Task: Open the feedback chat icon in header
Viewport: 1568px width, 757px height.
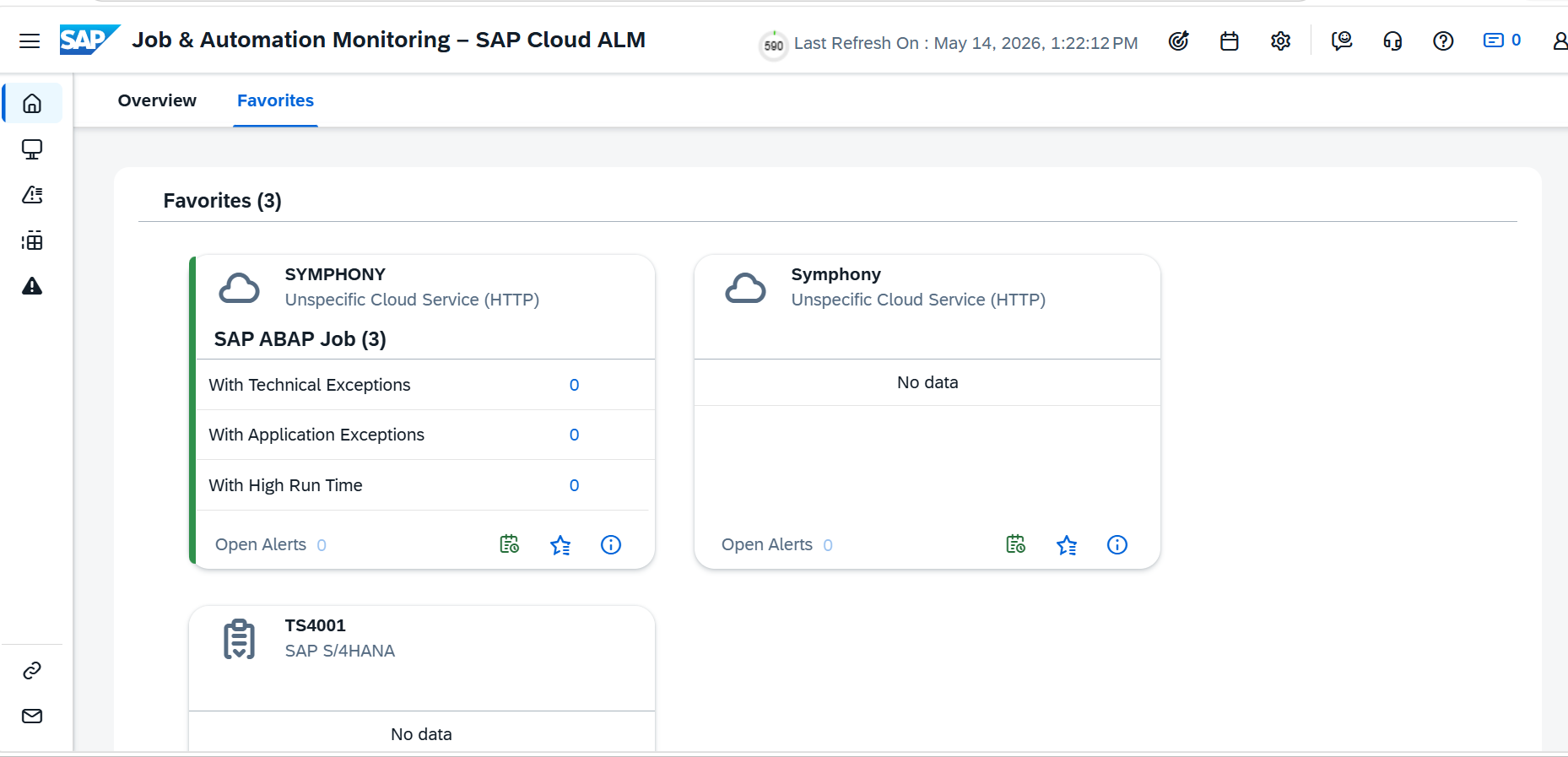Action: 1342,41
